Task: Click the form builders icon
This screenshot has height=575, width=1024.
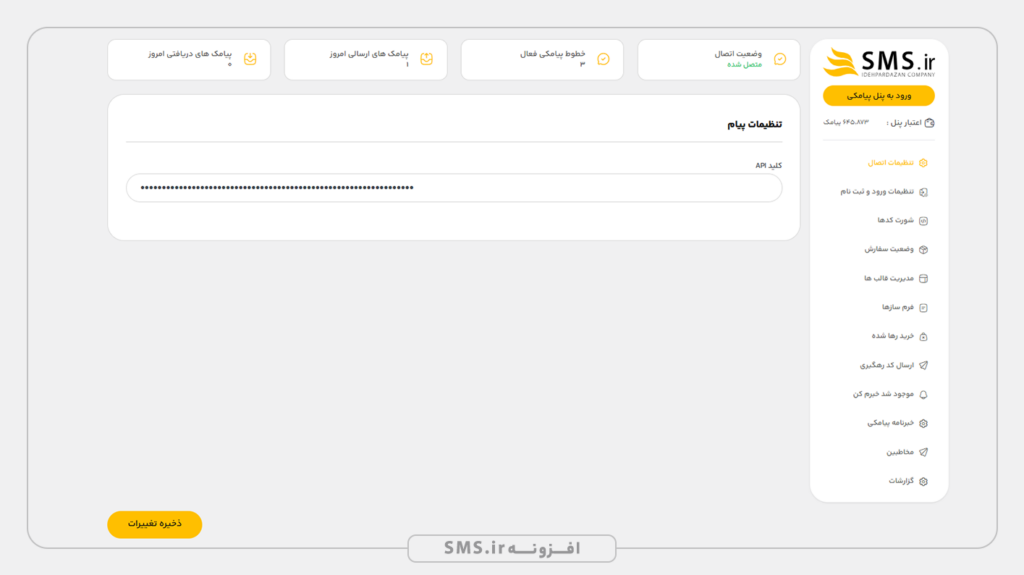Action: tap(923, 308)
